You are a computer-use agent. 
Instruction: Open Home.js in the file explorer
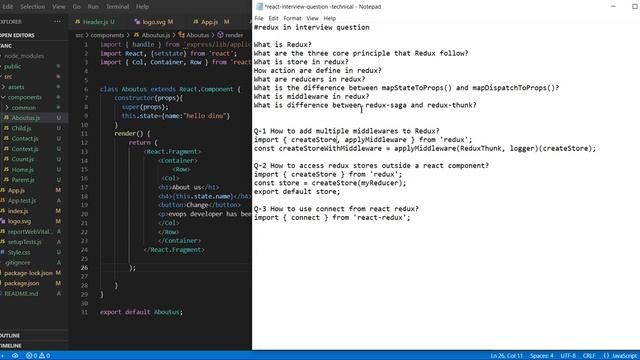[x=22, y=169]
